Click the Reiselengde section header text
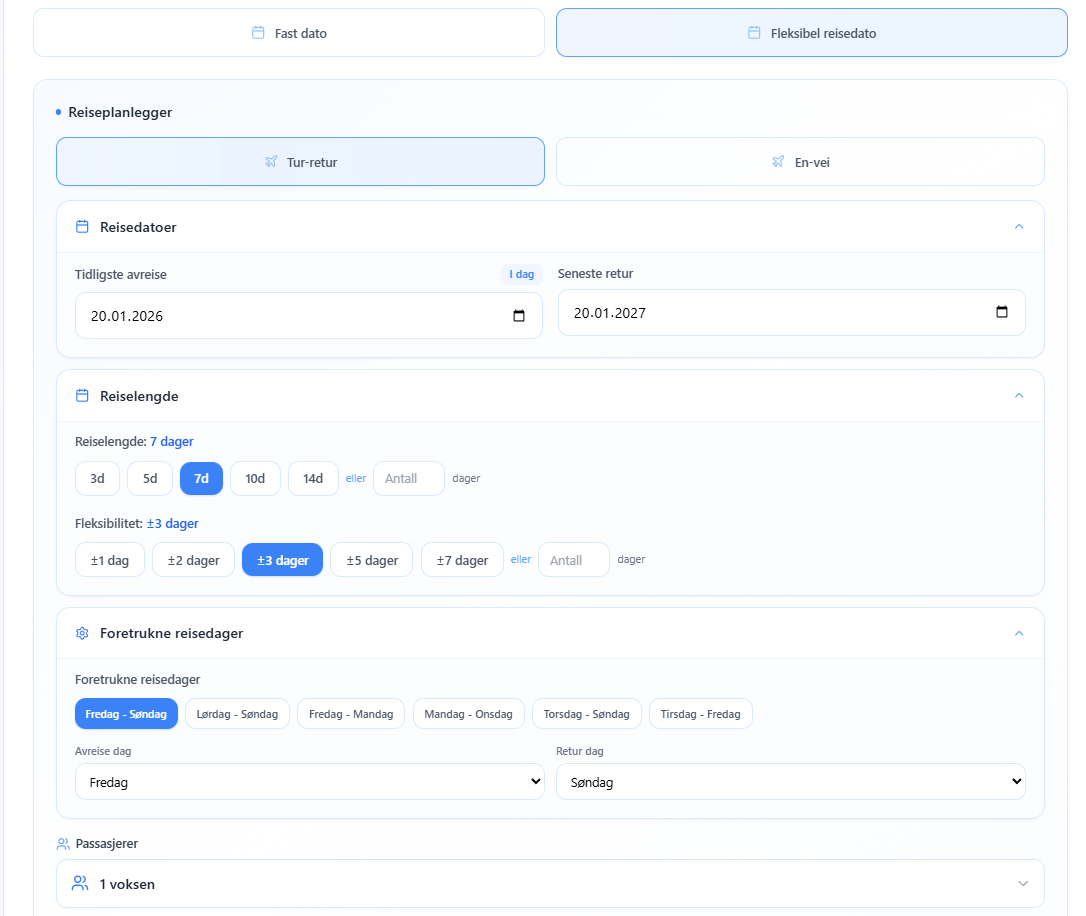1086x916 pixels. (139, 396)
